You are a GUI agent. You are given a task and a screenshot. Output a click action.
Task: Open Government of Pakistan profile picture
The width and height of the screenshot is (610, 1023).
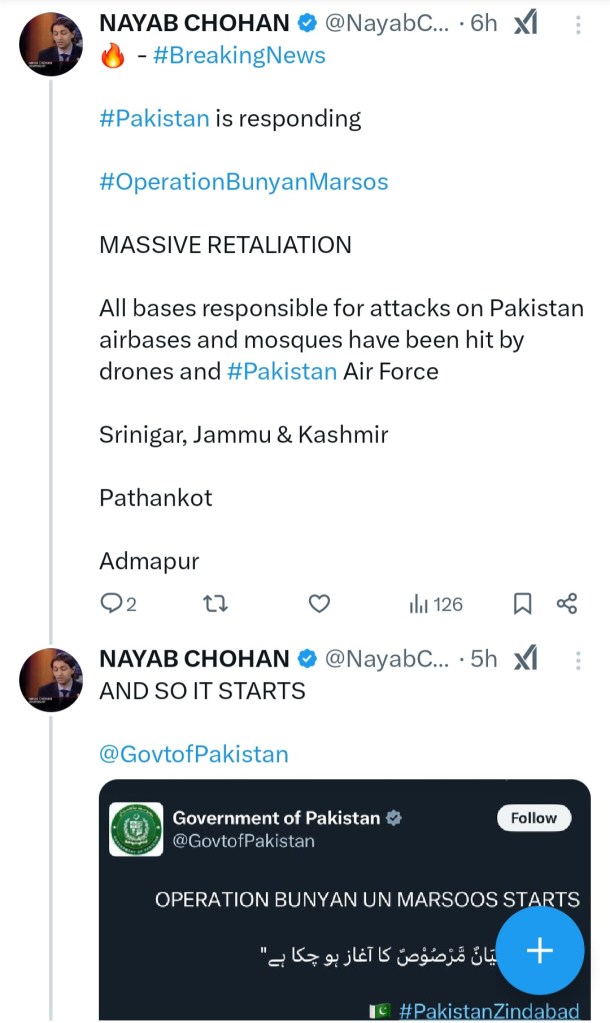point(136,829)
